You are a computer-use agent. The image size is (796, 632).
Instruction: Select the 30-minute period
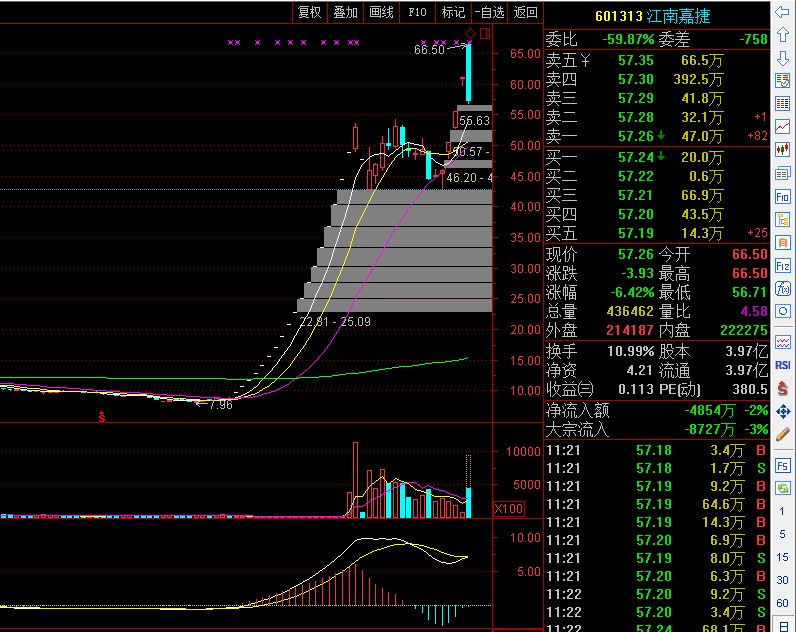(782, 580)
